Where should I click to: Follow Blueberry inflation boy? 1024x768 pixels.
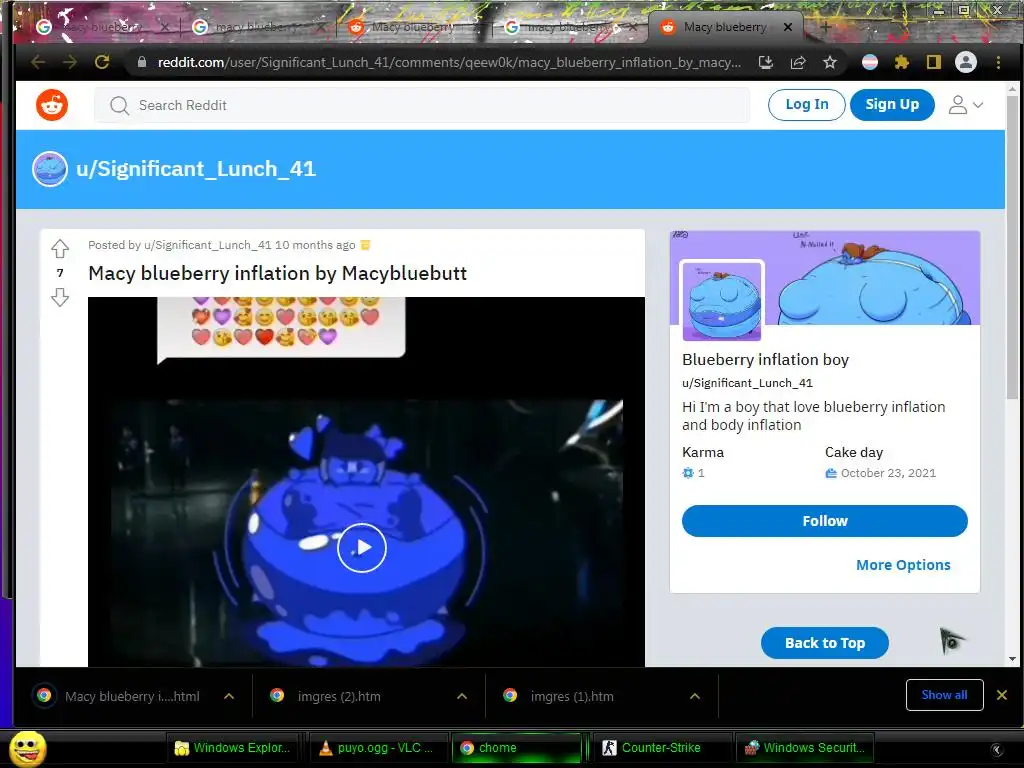pos(825,521)
